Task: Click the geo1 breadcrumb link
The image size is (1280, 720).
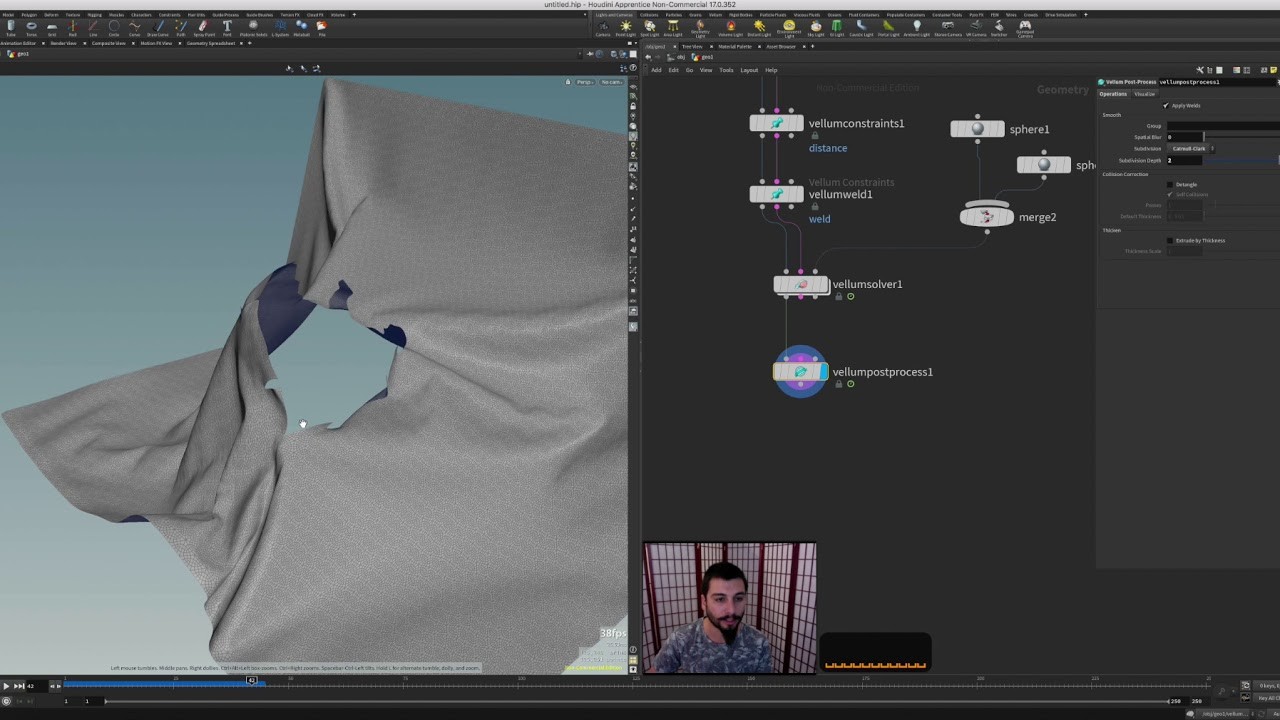Action: point(707,57)
